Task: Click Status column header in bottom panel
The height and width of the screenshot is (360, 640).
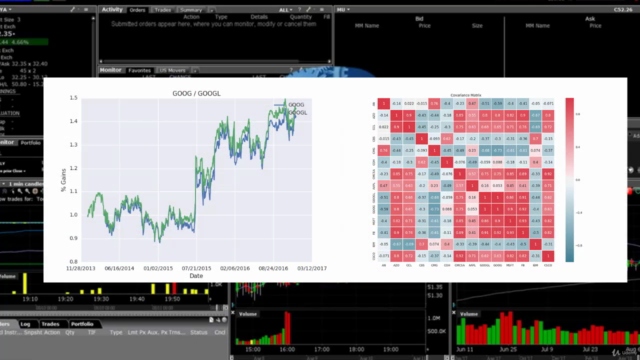Action: 199,333
